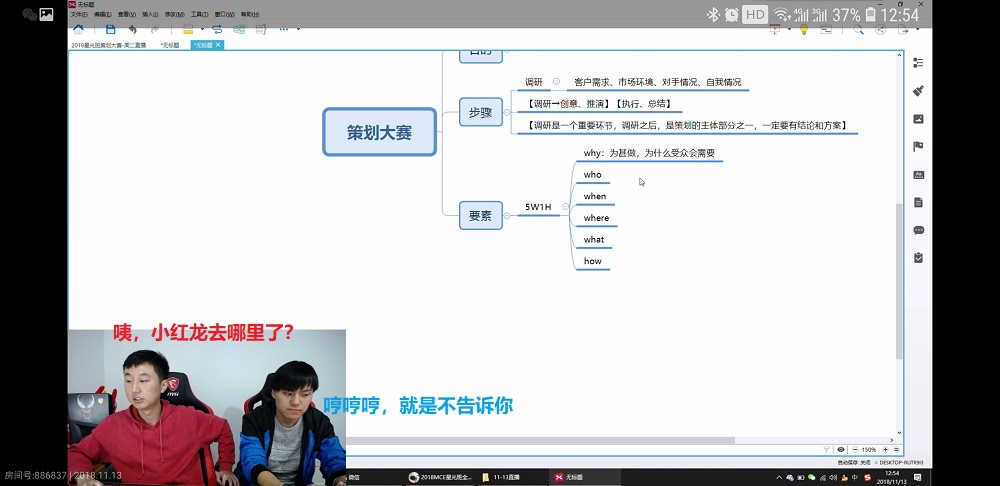Add a relationship with the curved arrow icon
The height and width of the screenshot is (486, 1000).
217,29
